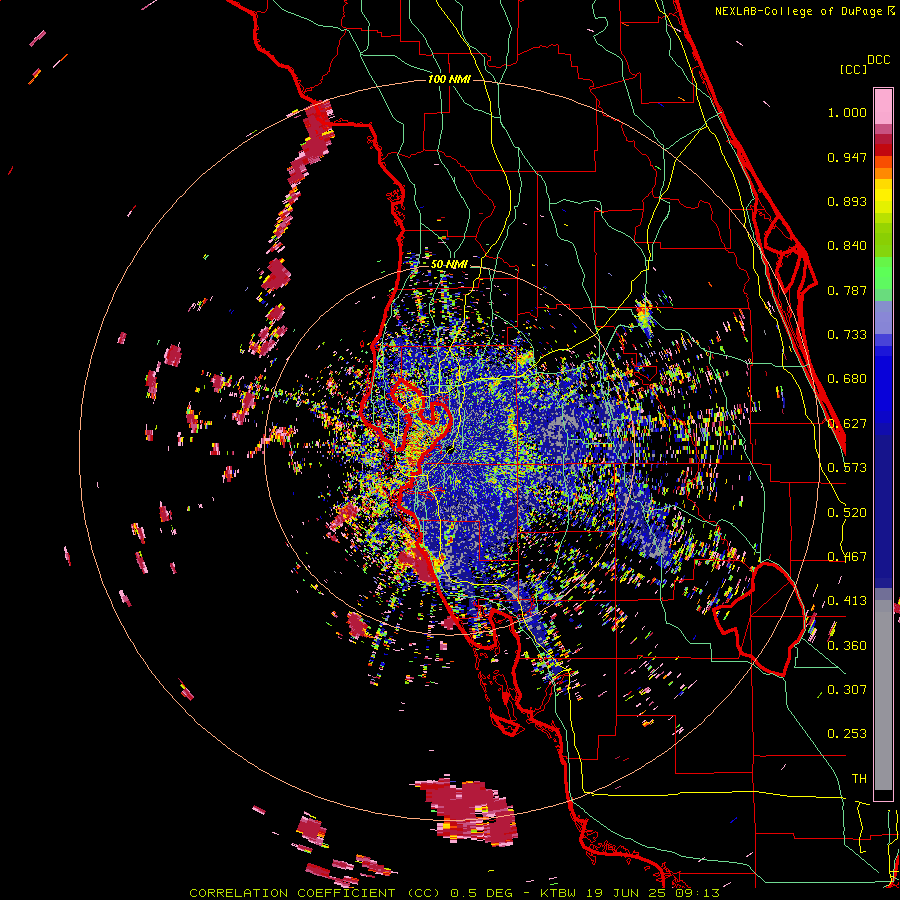The image size is (900, 900).
Task: Pick the light pink top color bar segment
Action: pos(883,106)
